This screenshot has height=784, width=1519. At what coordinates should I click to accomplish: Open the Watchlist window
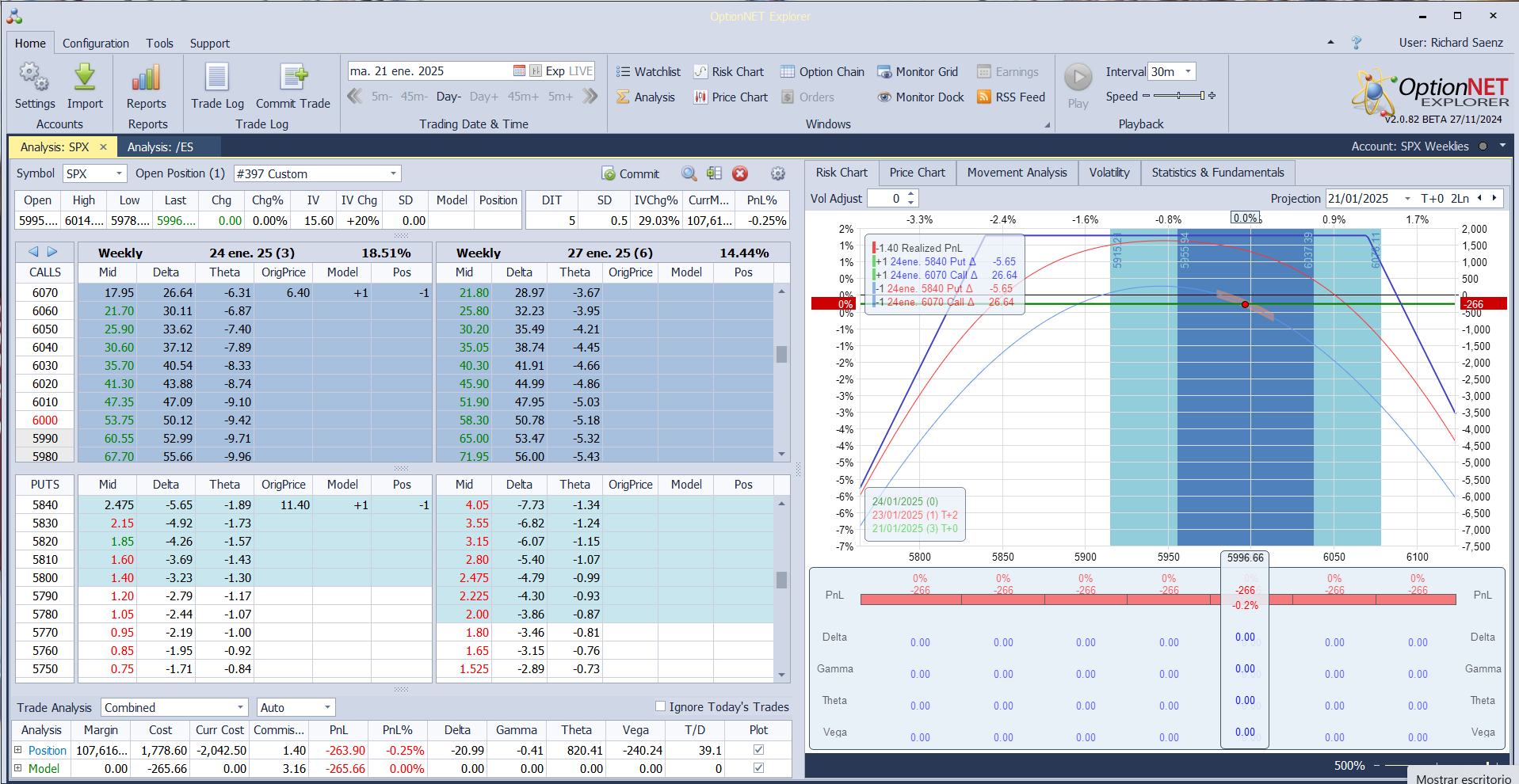coord(648,72)
